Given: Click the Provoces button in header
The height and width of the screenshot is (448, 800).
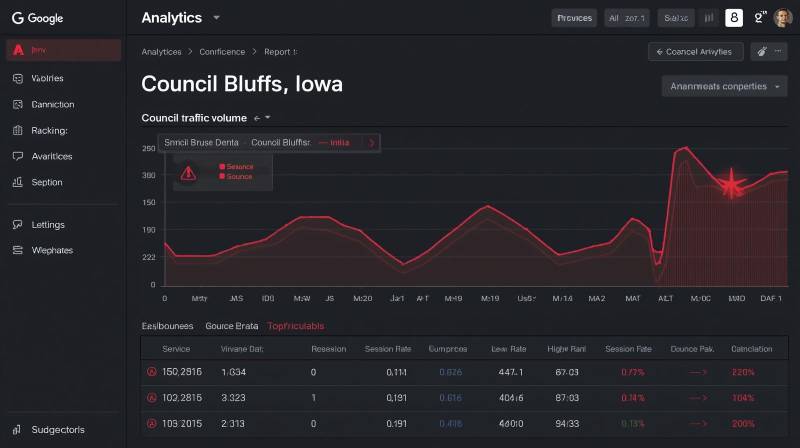Looking at the screenshot, I should coord(574,17).
